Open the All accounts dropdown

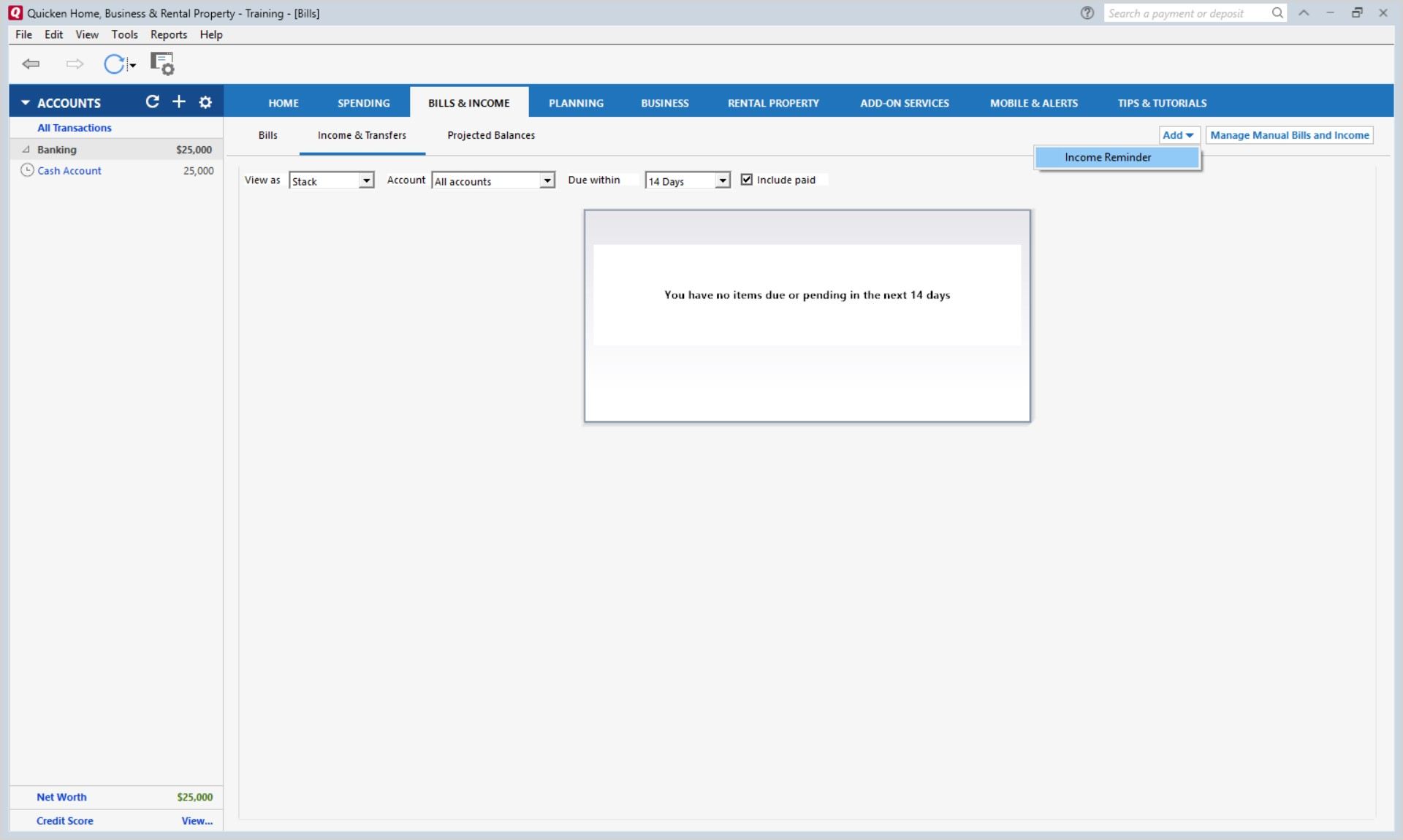point(547,181)
